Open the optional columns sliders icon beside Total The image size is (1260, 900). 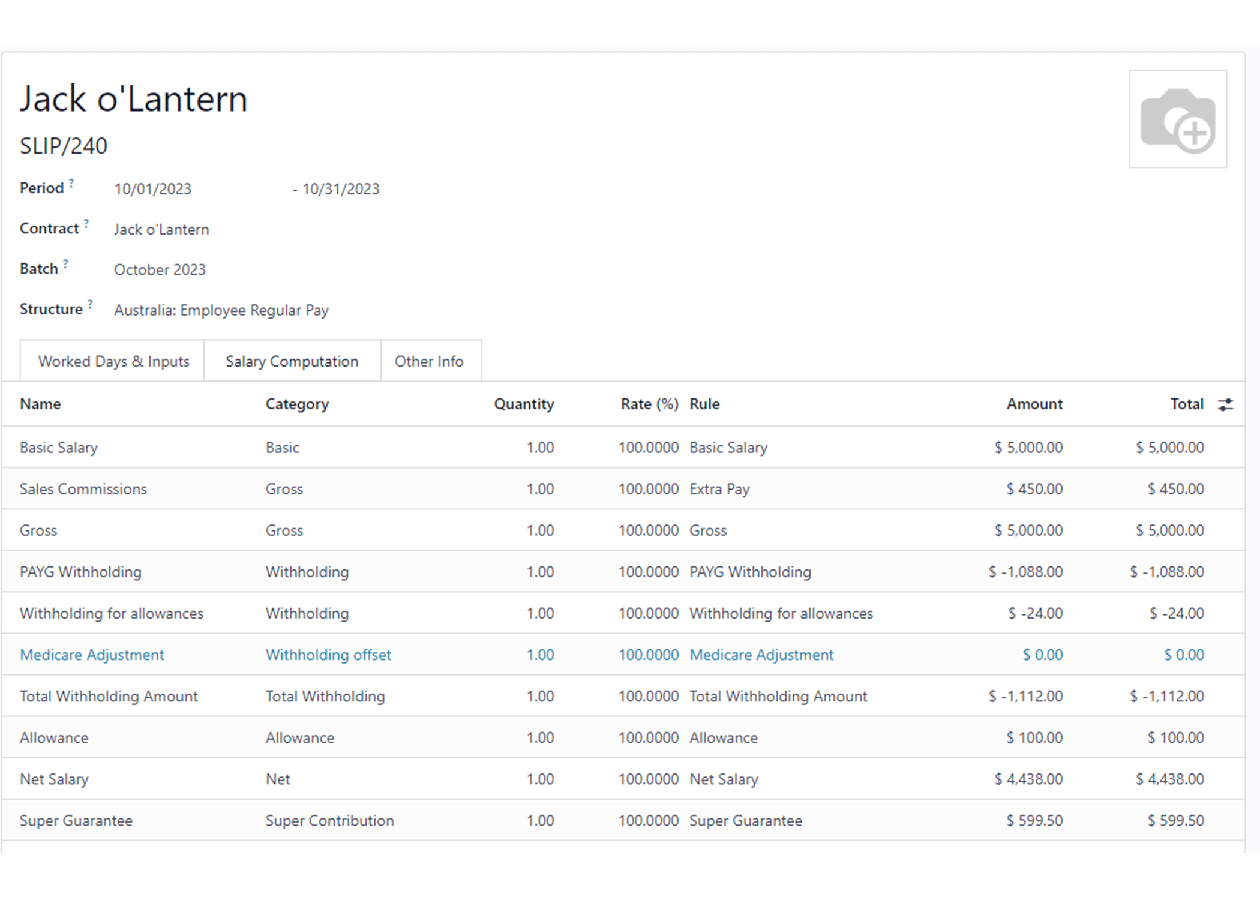click(x=1226, y=404)
